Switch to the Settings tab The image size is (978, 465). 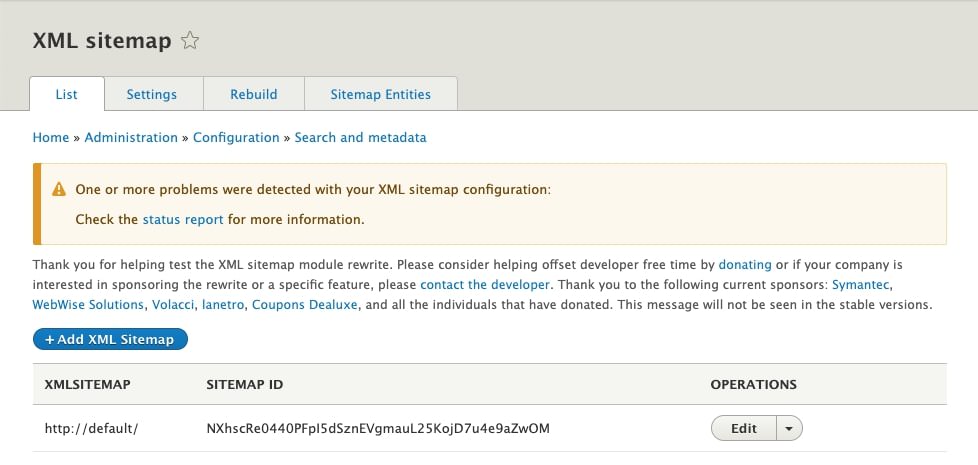(x=152, y=94)
